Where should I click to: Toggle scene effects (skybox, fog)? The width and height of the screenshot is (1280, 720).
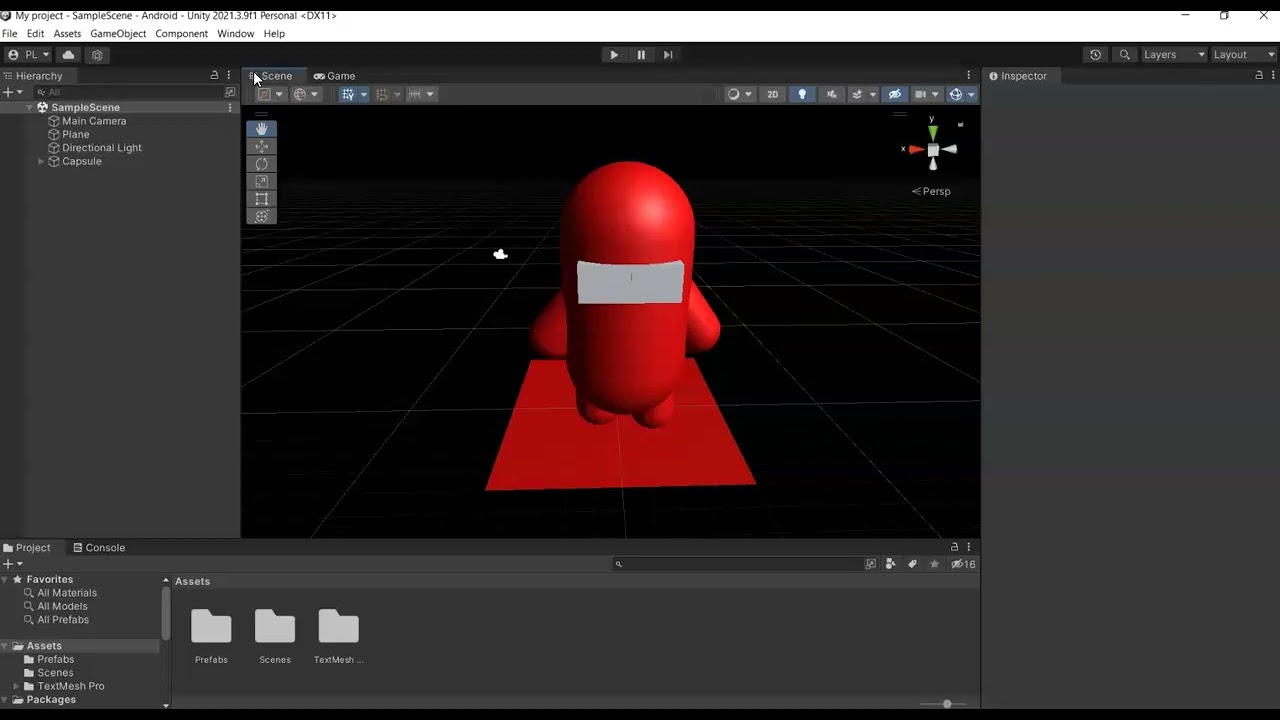[857, 94]
